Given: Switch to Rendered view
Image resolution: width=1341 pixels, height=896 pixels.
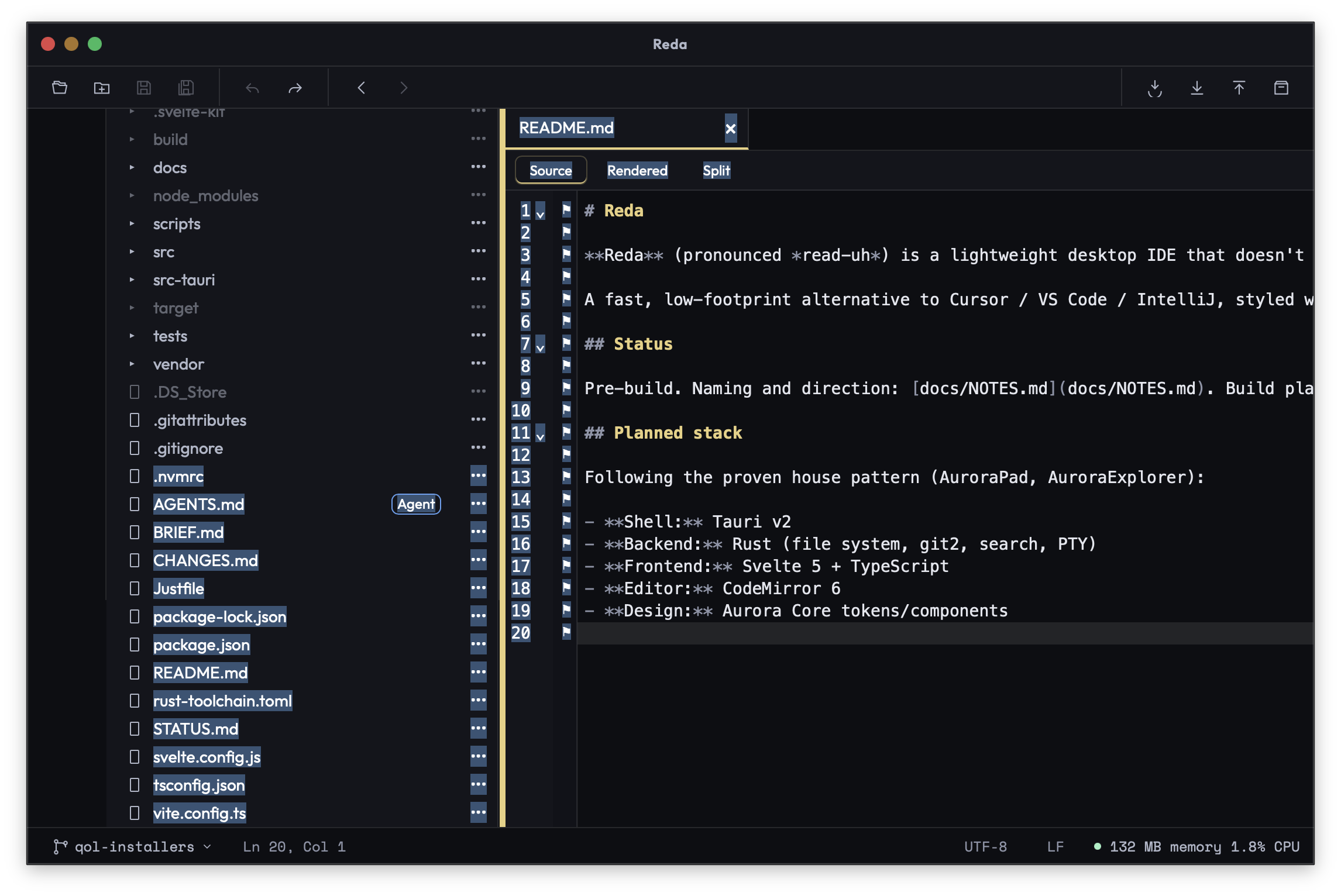Looking at the screenshot, I should [x=637, y=170].
